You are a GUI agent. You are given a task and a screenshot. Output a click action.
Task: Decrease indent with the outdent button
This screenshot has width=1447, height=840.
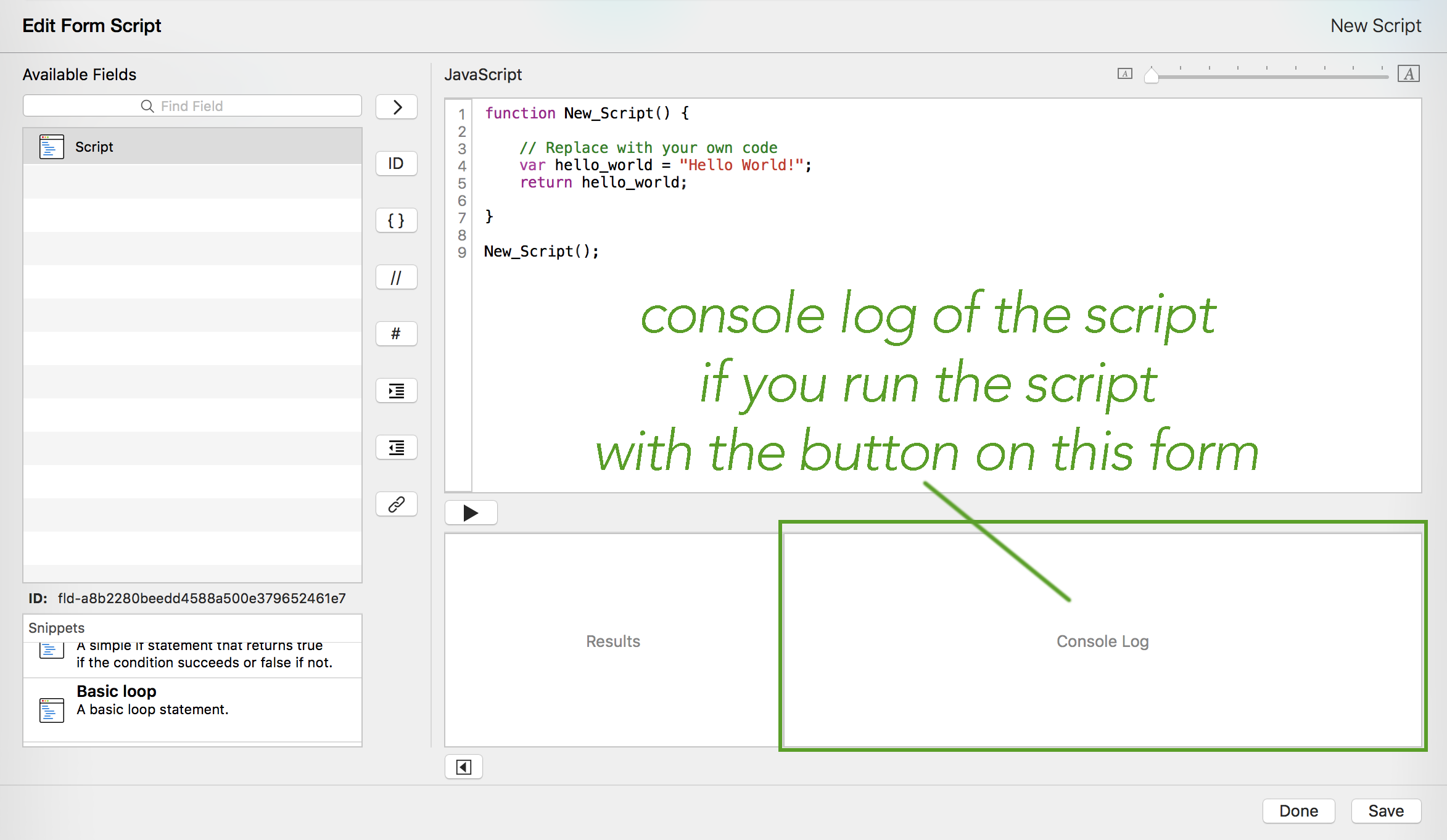pyautogui.click(x=396, y=447)
